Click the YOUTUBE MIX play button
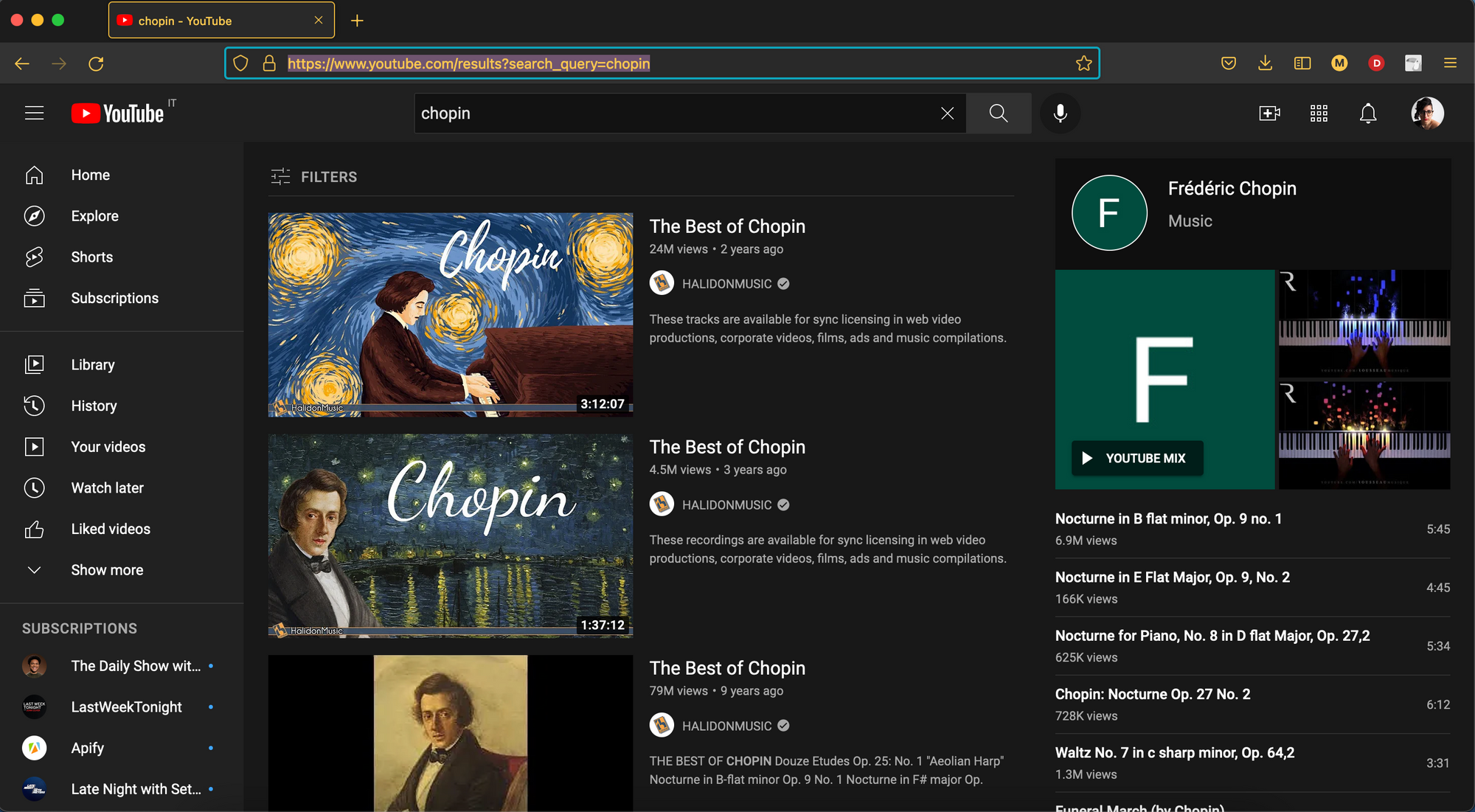The image size is (1475, 812). click(1137, 458)
